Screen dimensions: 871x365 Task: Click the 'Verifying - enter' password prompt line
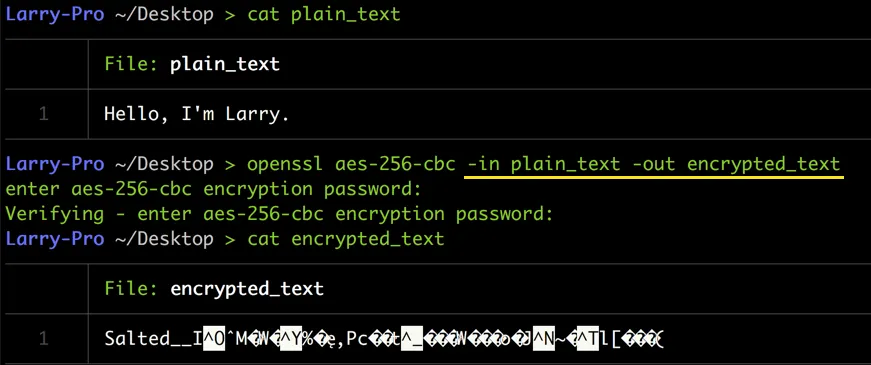tap(280, 214)
